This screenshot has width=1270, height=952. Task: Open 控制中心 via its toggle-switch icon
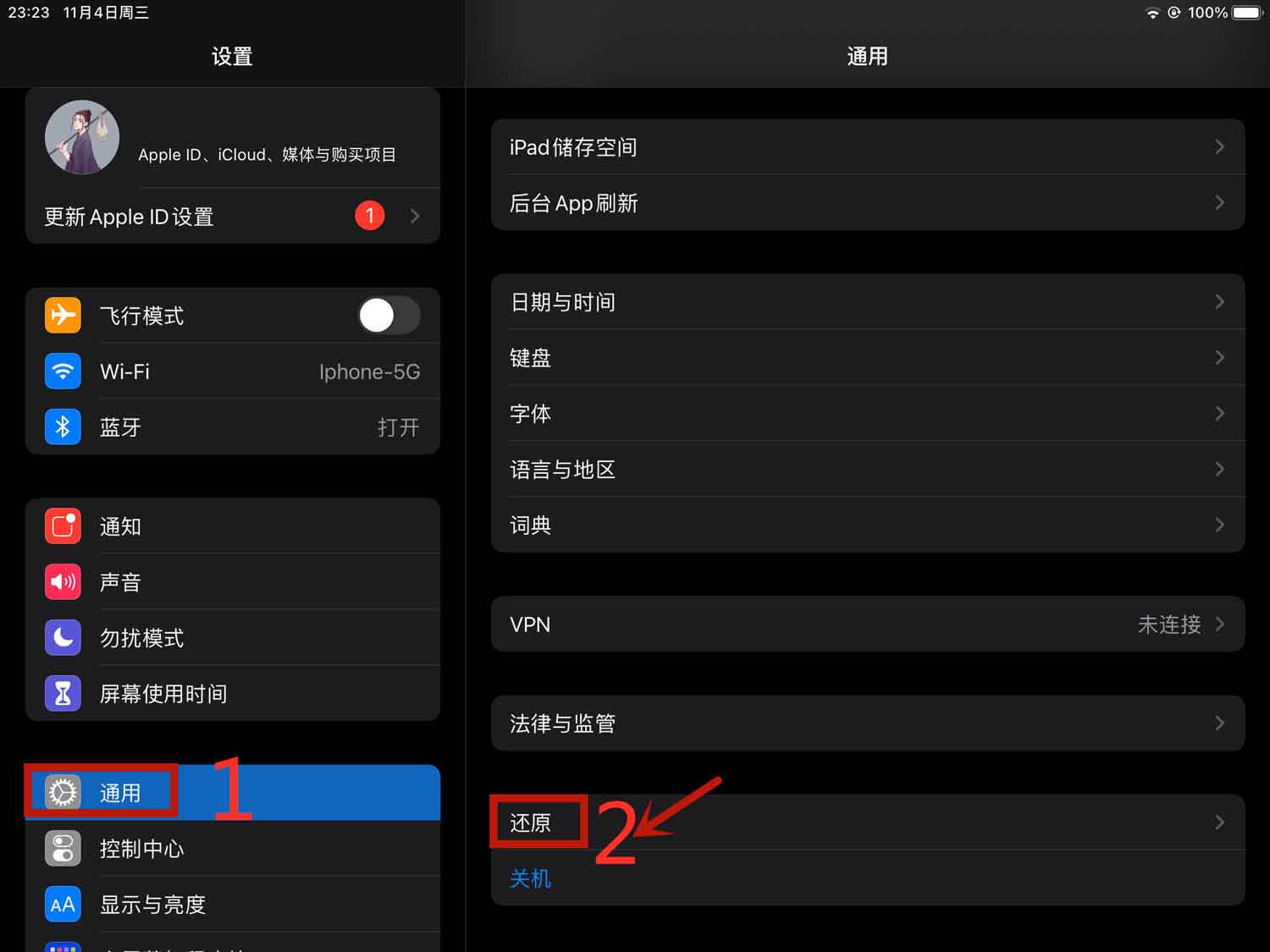tap(63, 849)
